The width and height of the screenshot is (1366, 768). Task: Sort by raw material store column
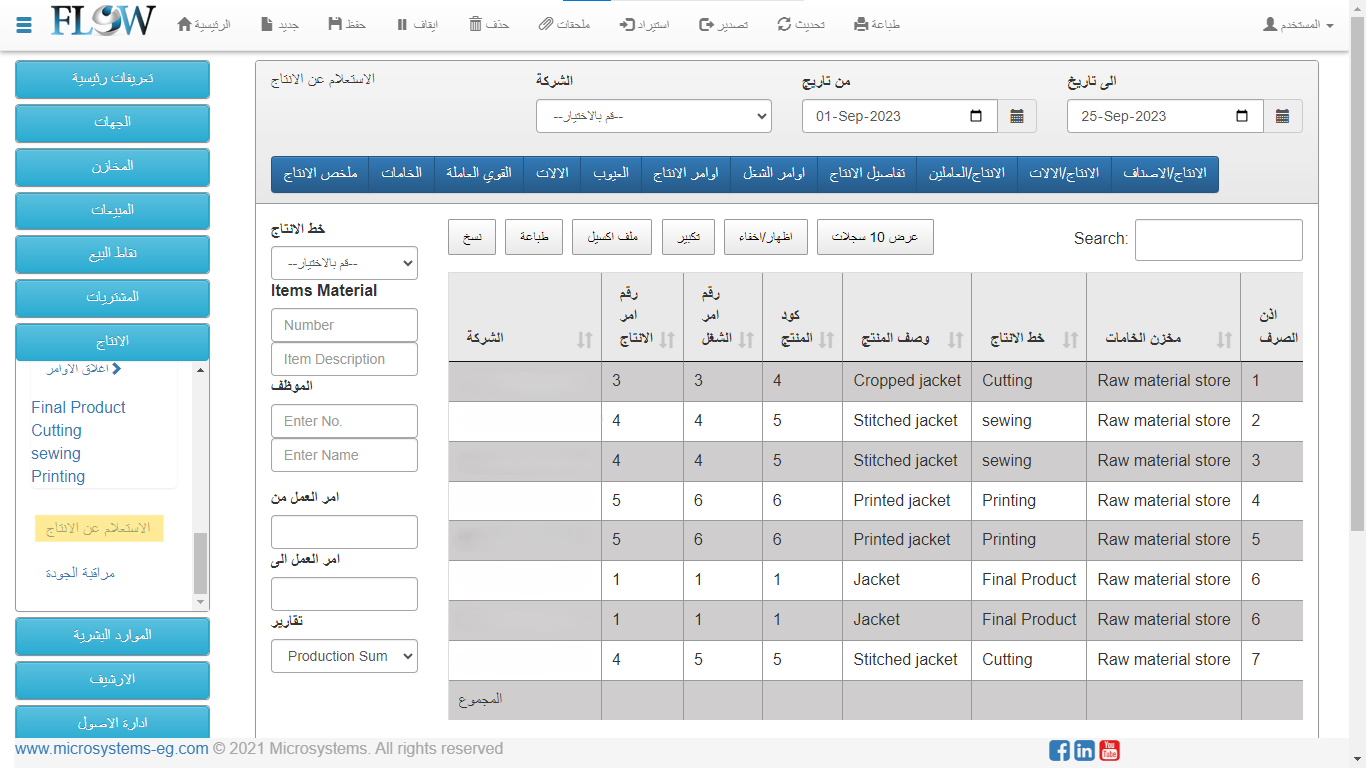click(x=1224, y=339)
